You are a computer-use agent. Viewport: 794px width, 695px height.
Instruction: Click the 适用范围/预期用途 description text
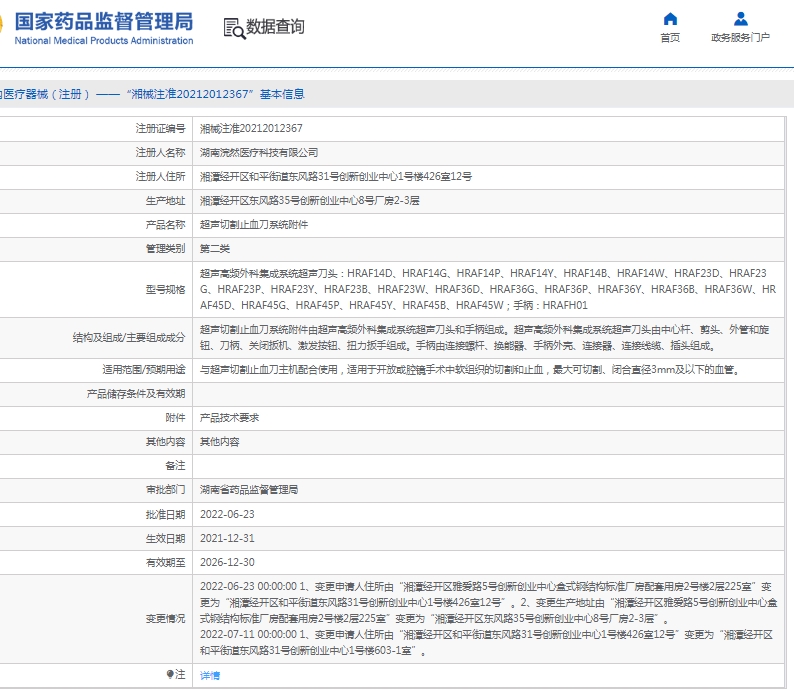pyautogui.click(x=470, y=370)
